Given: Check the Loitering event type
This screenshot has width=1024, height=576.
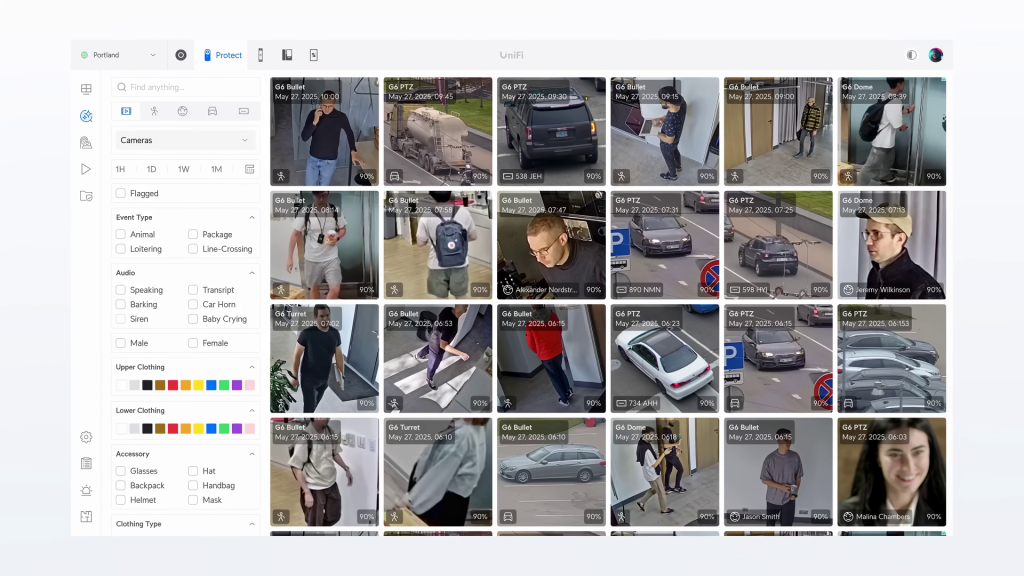Looking at the screenshot, I should [x=121, y=249].
